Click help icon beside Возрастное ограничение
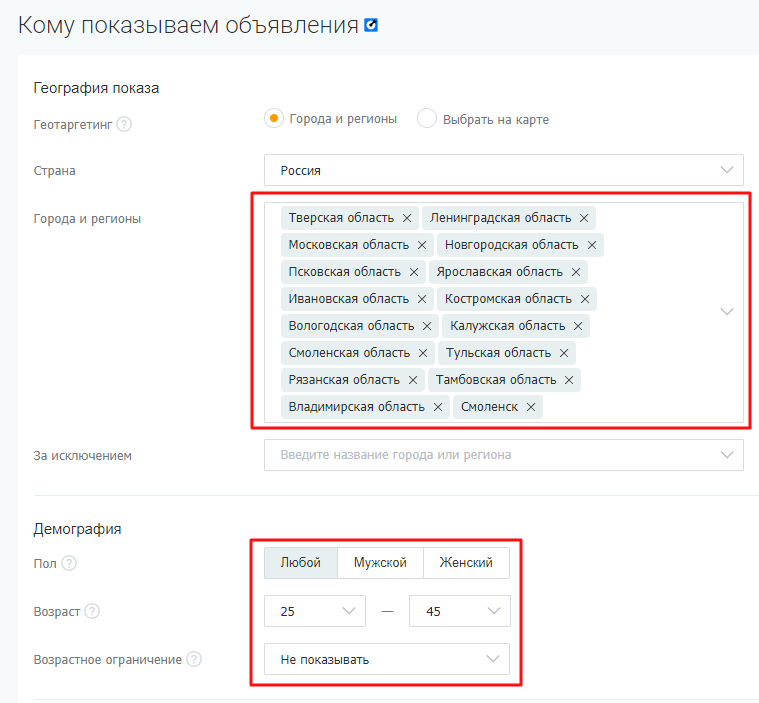The image size is (759, 703). click(x=194, y=659)
